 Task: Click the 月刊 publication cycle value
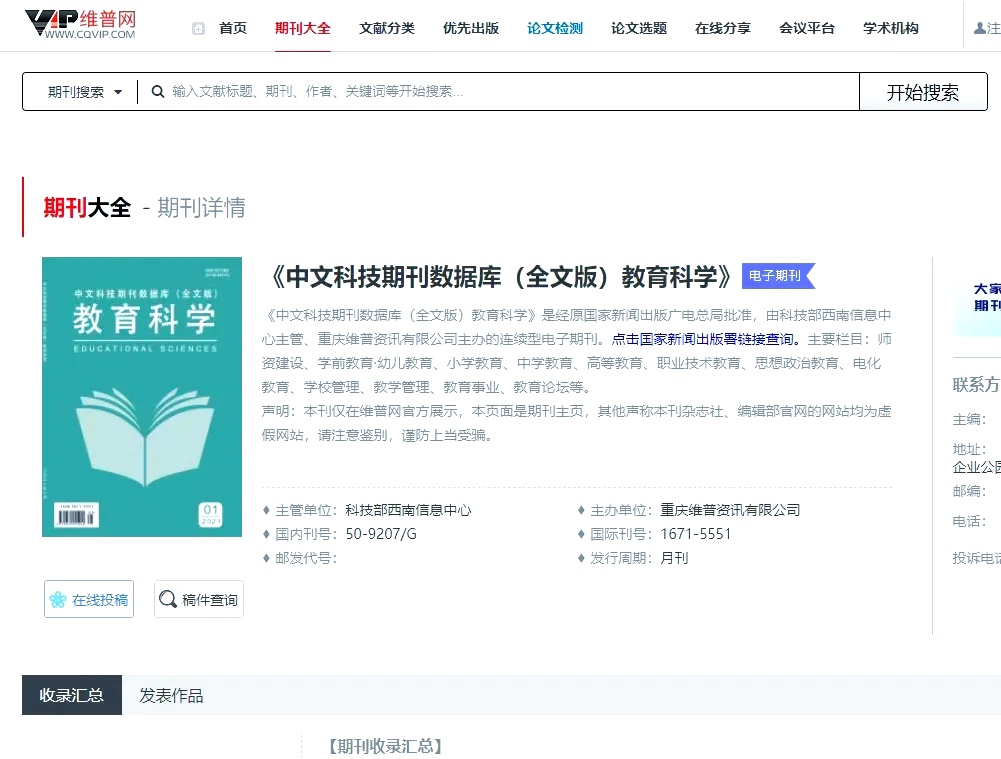coord(674,558)
